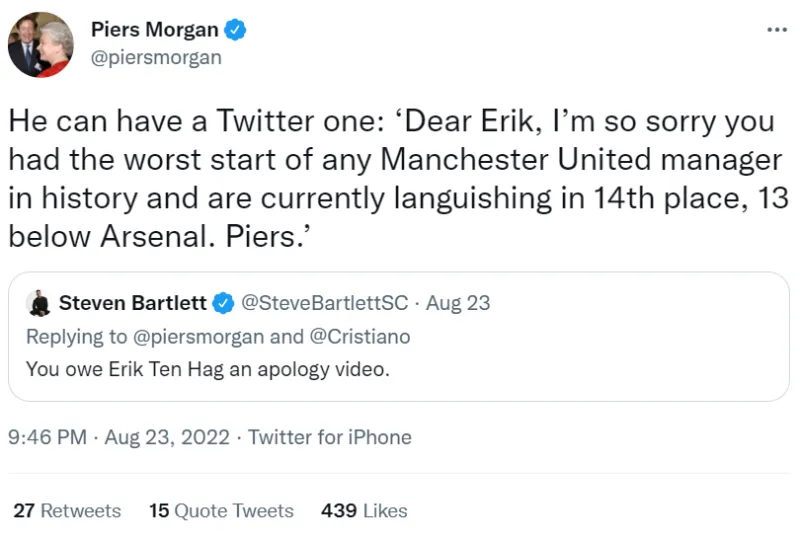
Task: Click the 'You owe Erik Ten Hag' text
Action: pos(207,368)
